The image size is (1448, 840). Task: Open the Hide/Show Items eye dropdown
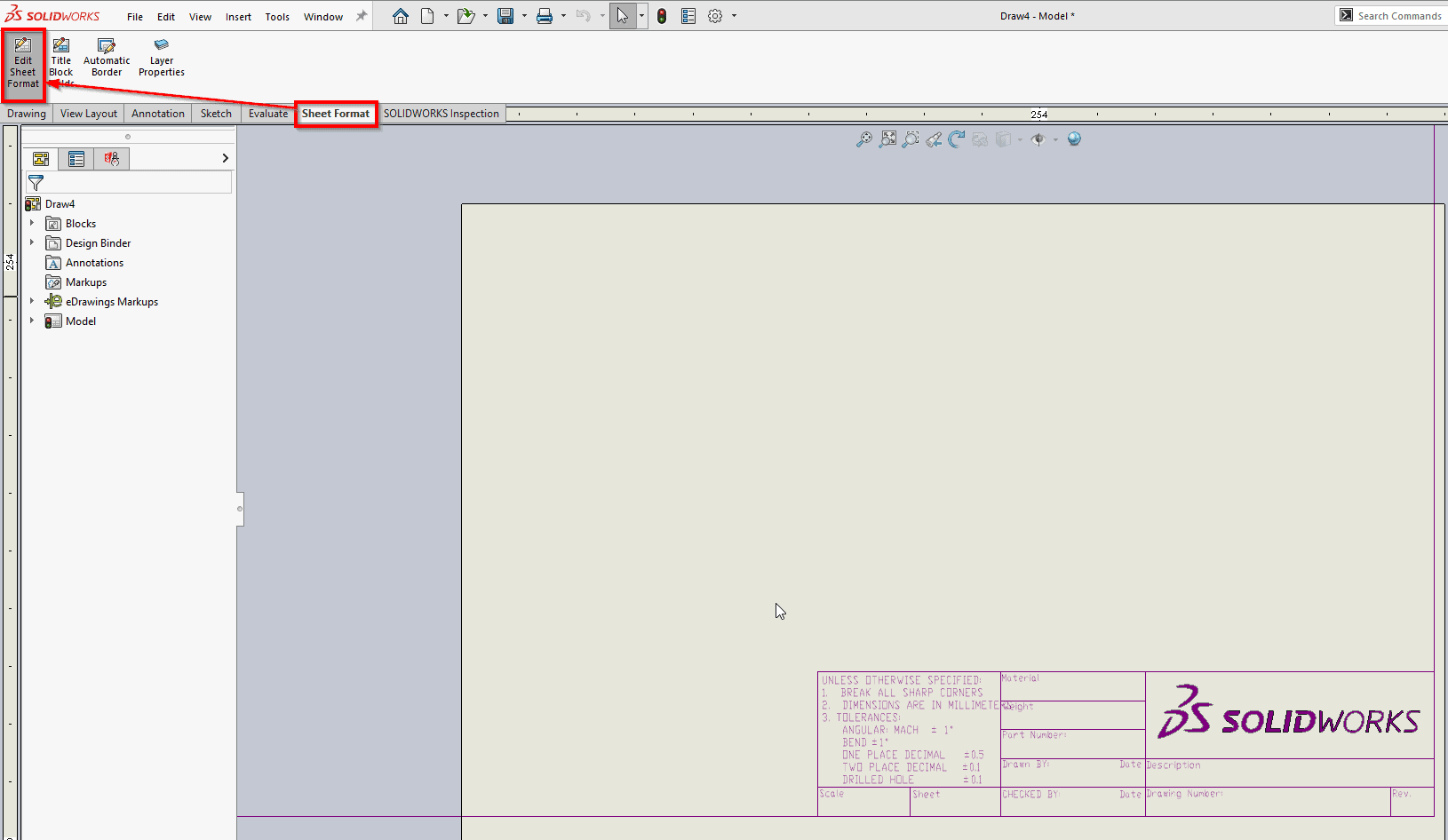[1055, 139]
